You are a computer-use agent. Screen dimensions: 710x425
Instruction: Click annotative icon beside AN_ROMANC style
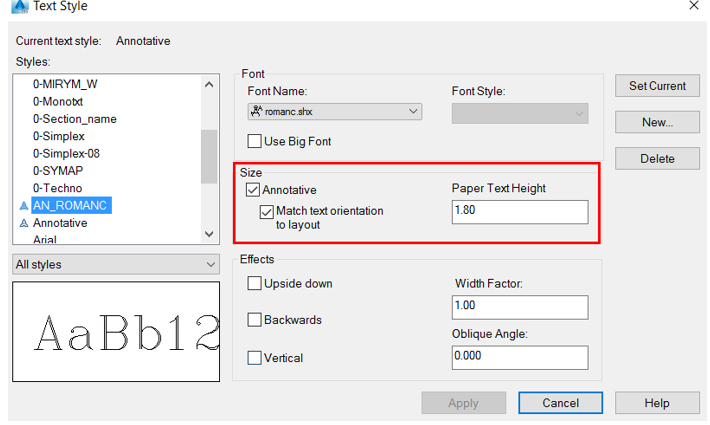click(24, 206)
